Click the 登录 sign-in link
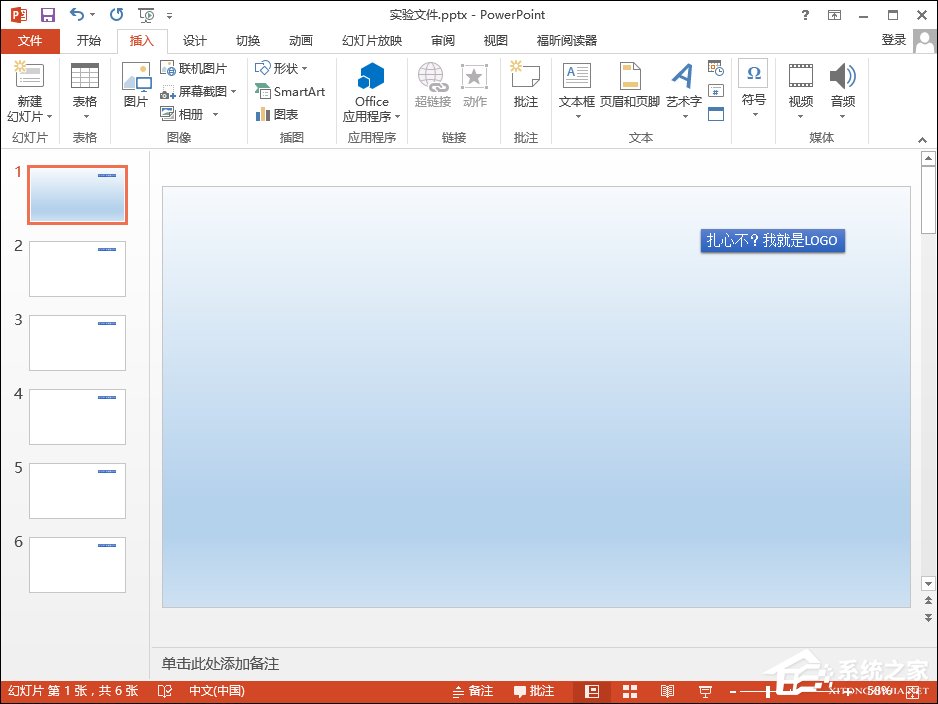This screenshot has width=938, height=704. [893, 41]
